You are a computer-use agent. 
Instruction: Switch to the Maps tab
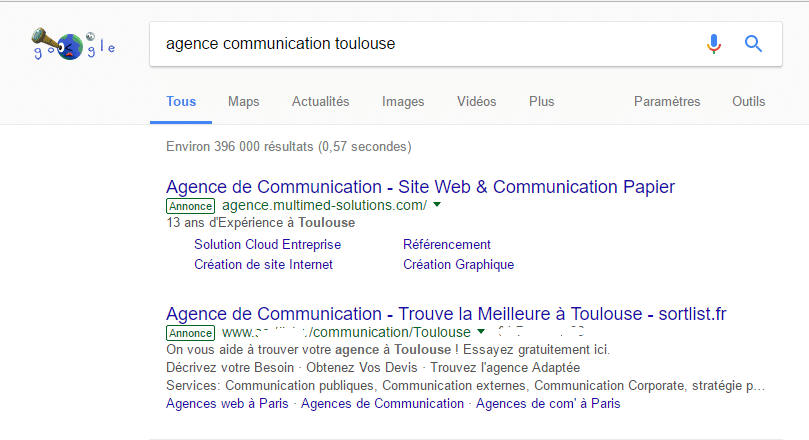(x=244, y=102)
